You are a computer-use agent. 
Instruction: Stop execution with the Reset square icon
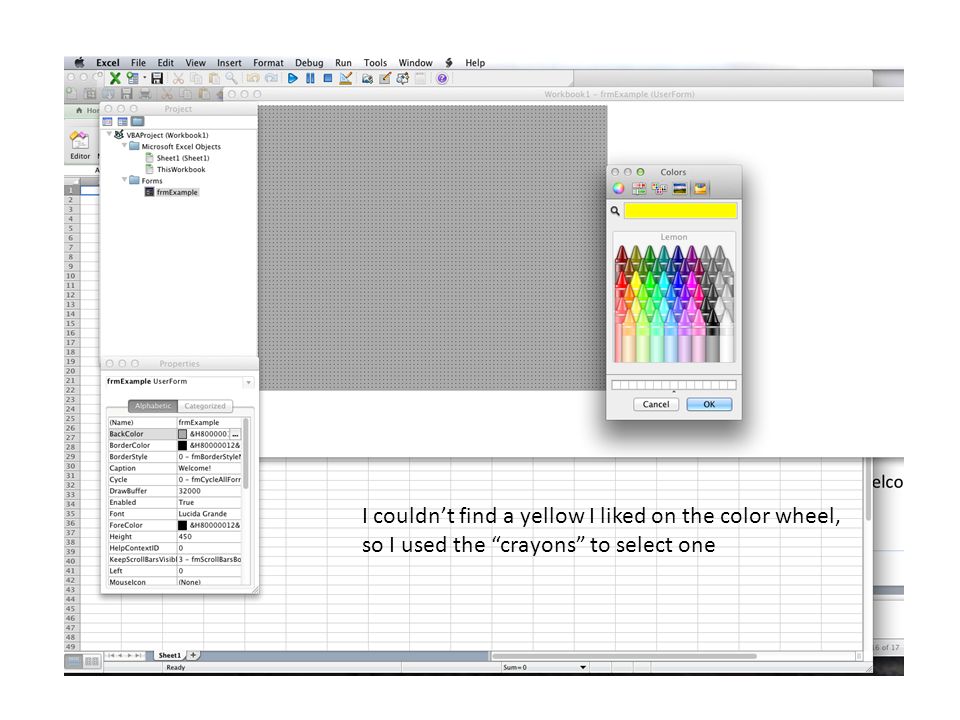click(328, 78)
